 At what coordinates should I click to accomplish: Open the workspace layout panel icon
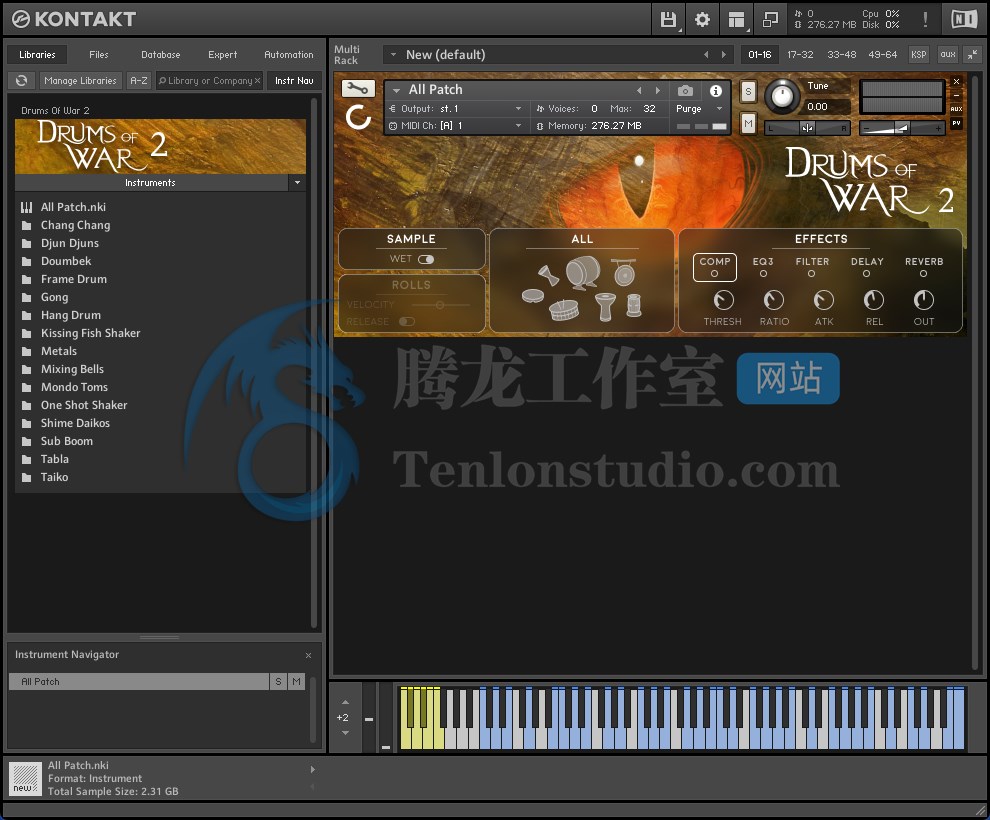pos(736,20)
